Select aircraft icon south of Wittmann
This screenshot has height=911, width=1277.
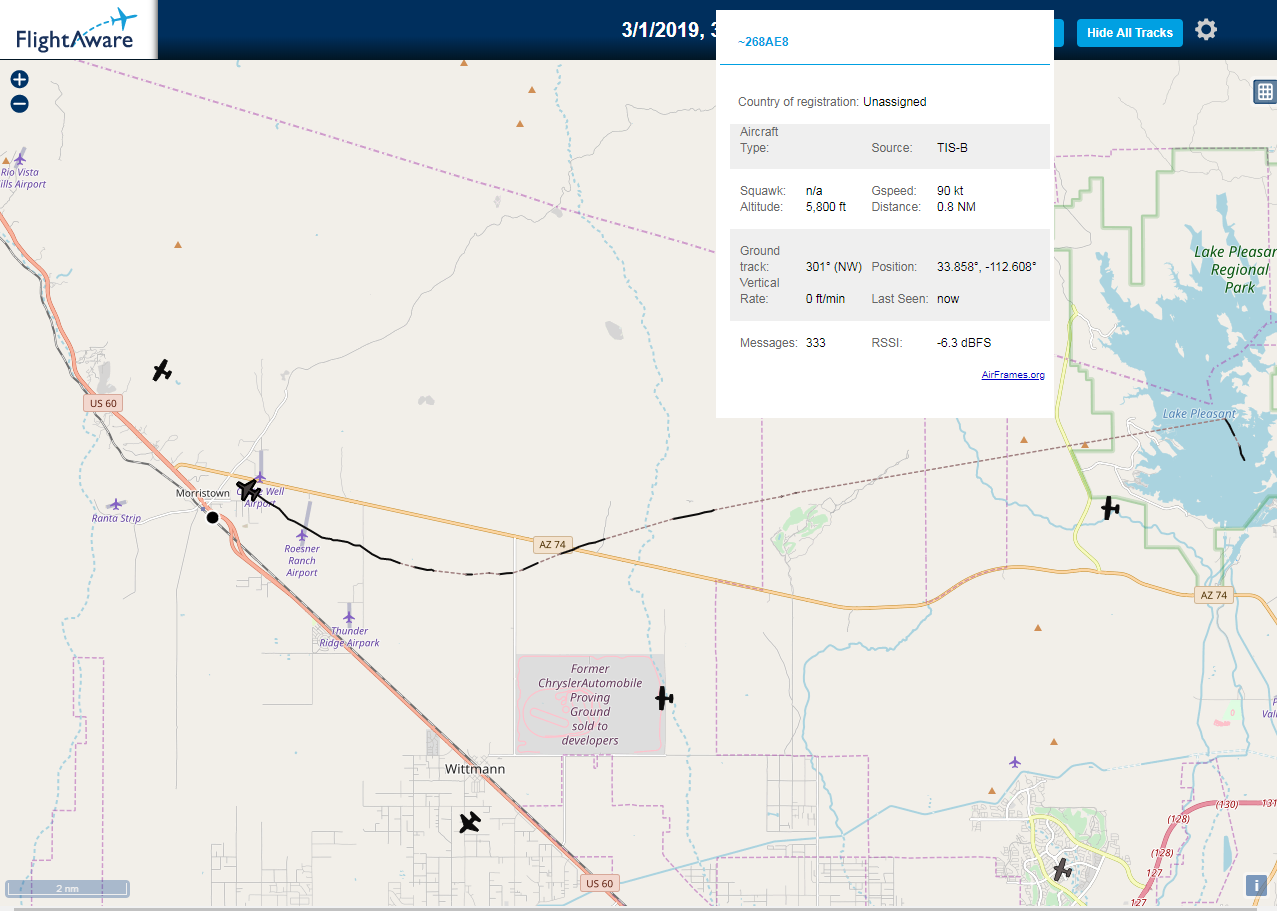point(470,822)
